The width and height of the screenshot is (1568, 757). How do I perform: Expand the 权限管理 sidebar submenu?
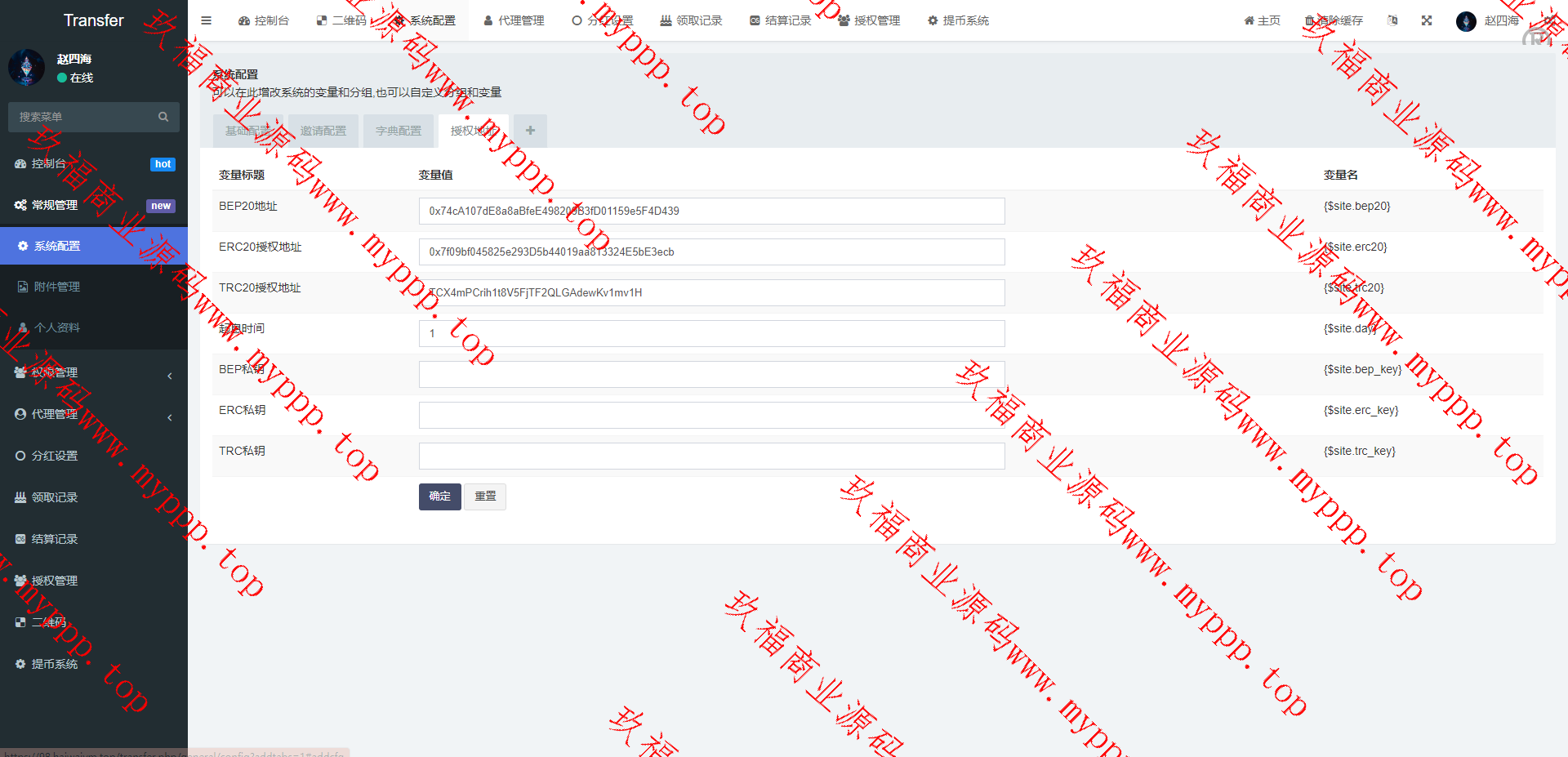coord(93,372)
